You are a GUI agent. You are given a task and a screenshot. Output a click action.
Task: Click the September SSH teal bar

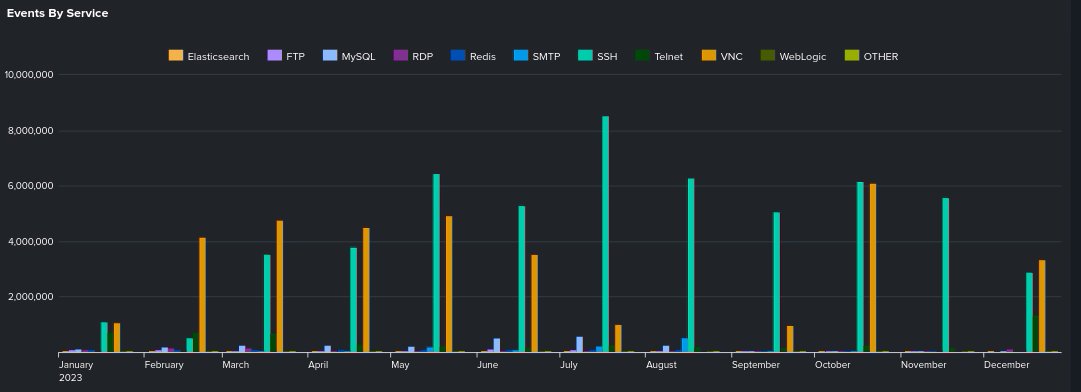pos(776,282)
